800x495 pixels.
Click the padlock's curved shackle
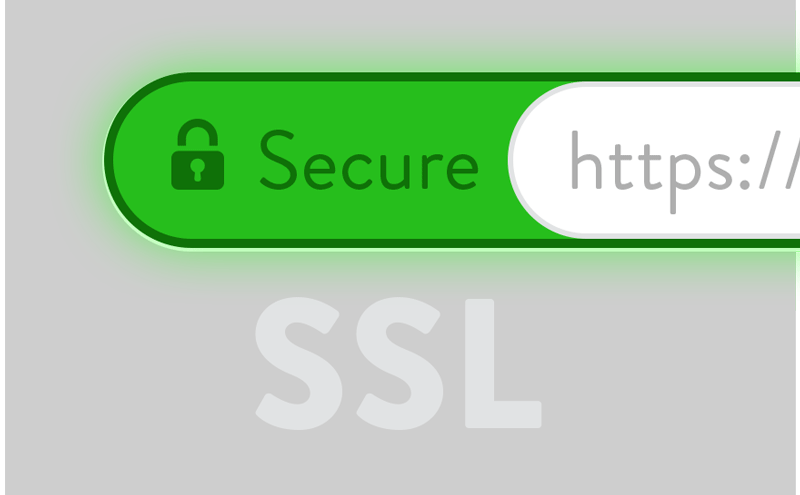(x=197, y=132)
